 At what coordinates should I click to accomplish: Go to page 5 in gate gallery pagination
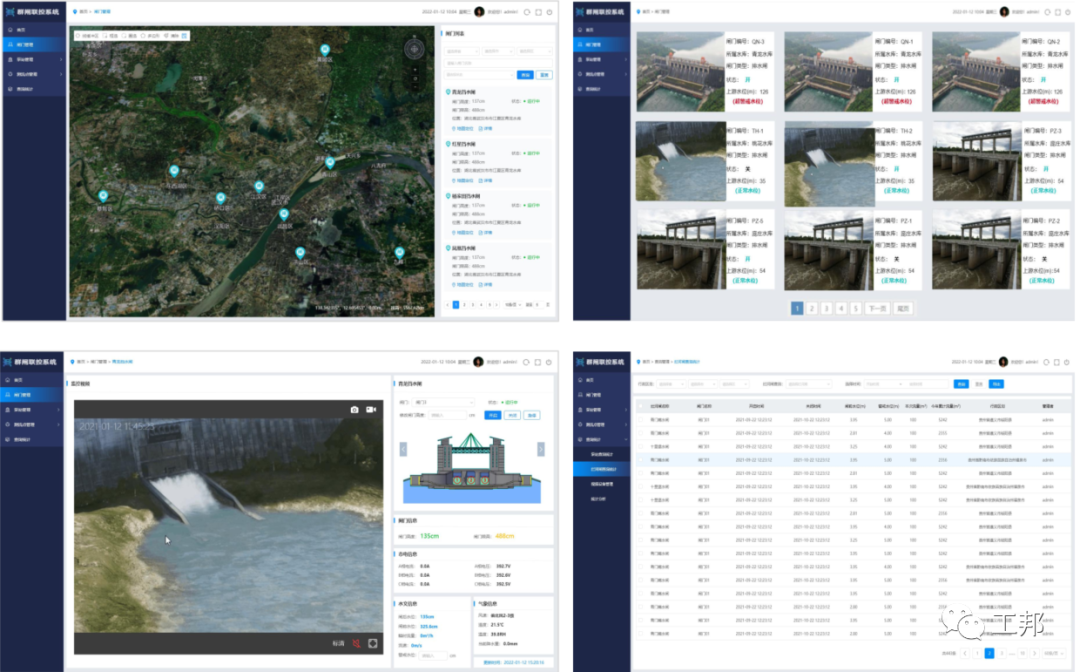[855, 308]
